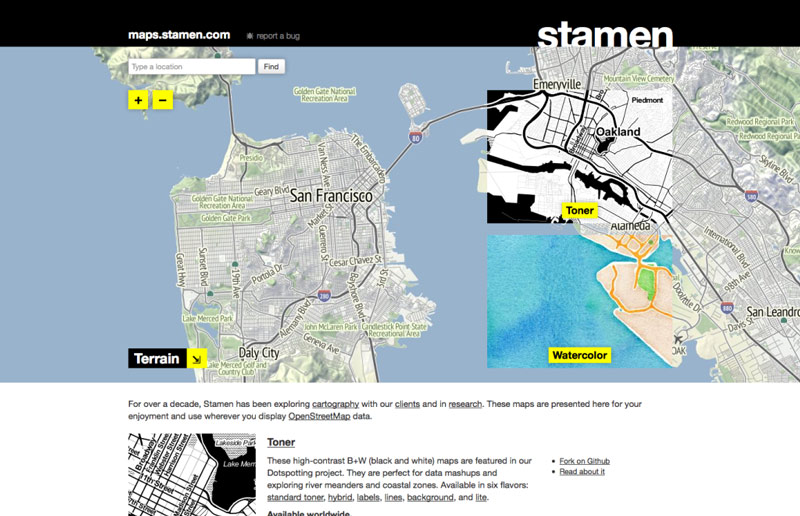Click the Toner section heading link
This screenshot has width=800, height=516.
281,442
